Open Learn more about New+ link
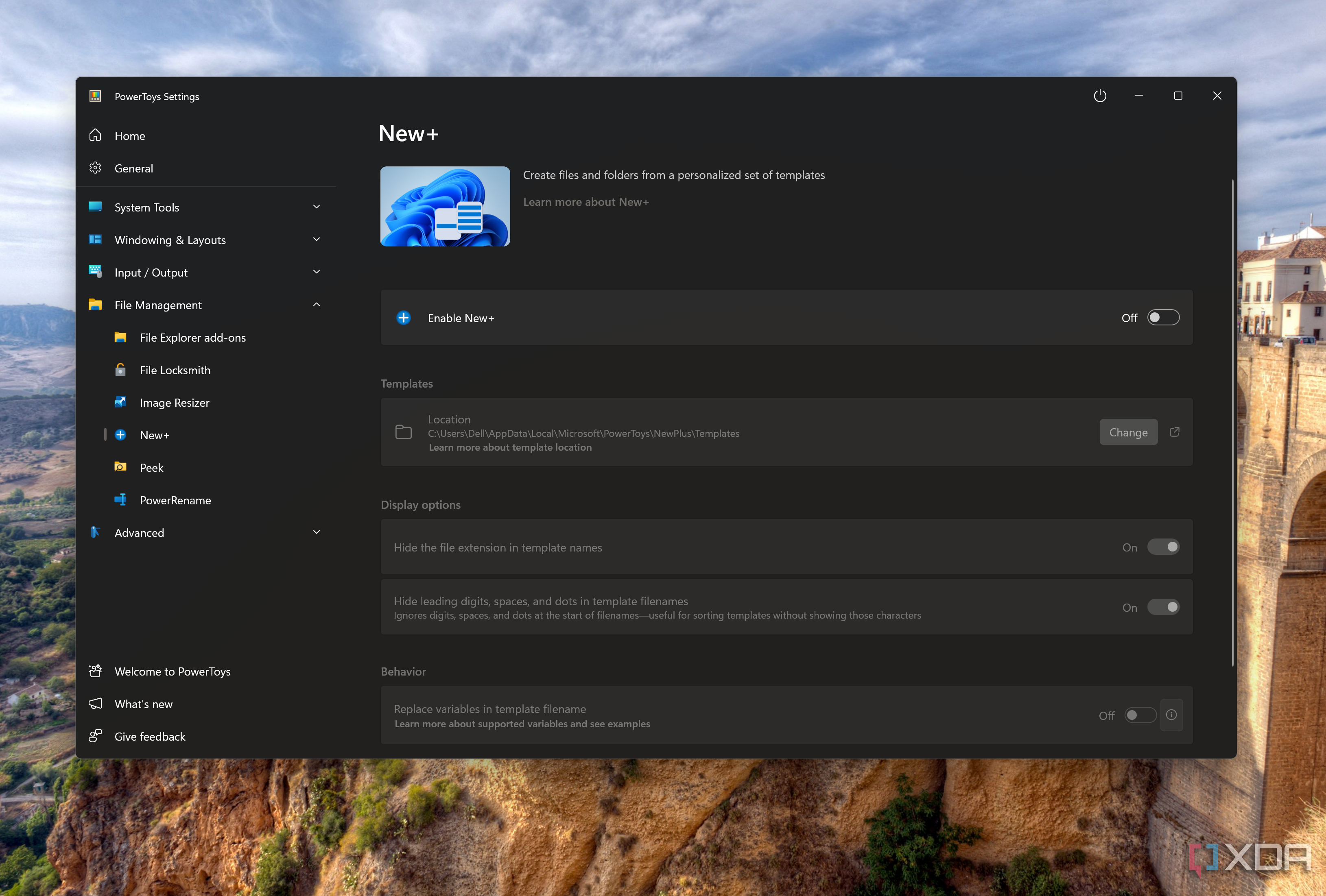The image size is (1326, 896). (586, 202)
